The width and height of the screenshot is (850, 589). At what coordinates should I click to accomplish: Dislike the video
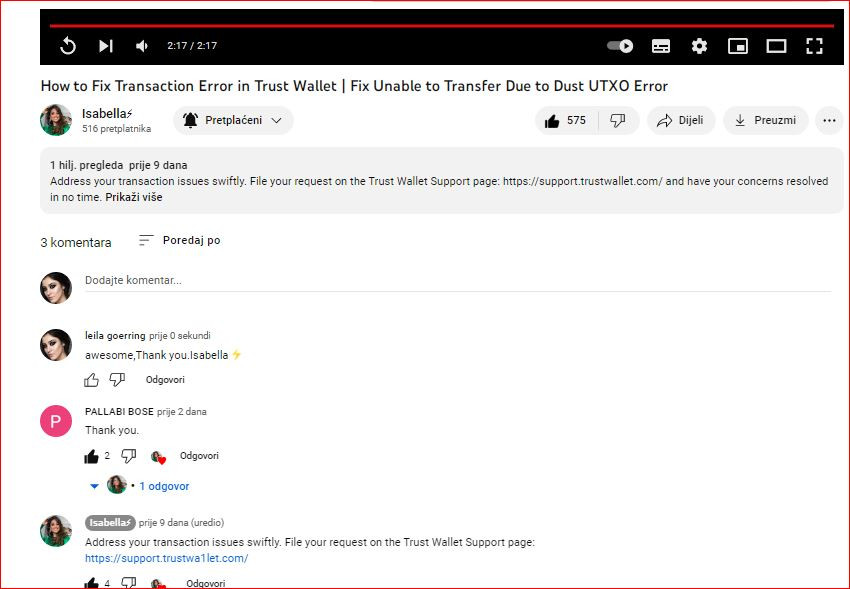point(618,120)
